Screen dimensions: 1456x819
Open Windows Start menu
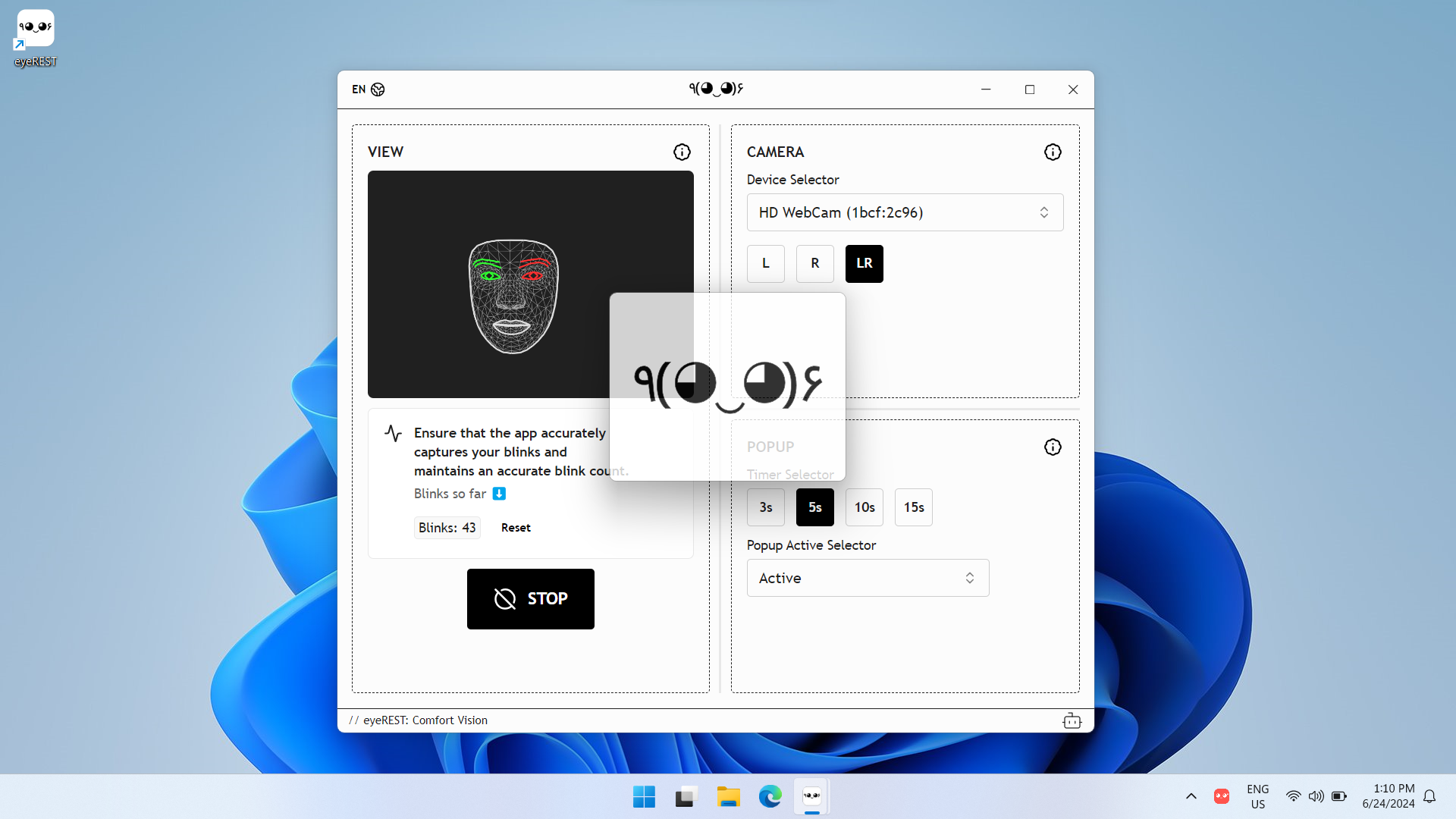644,796
